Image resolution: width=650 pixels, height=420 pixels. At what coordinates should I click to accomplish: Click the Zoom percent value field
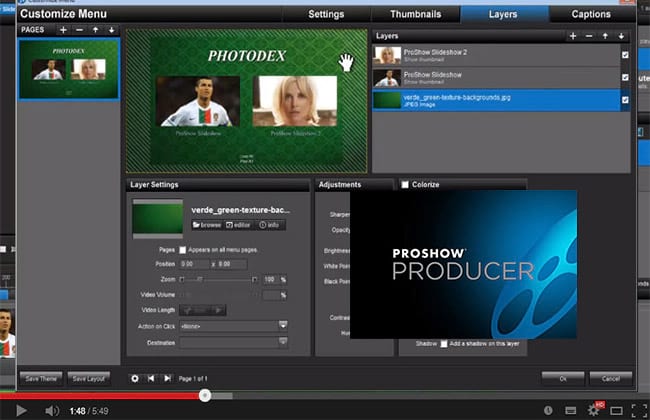(270, 279)
